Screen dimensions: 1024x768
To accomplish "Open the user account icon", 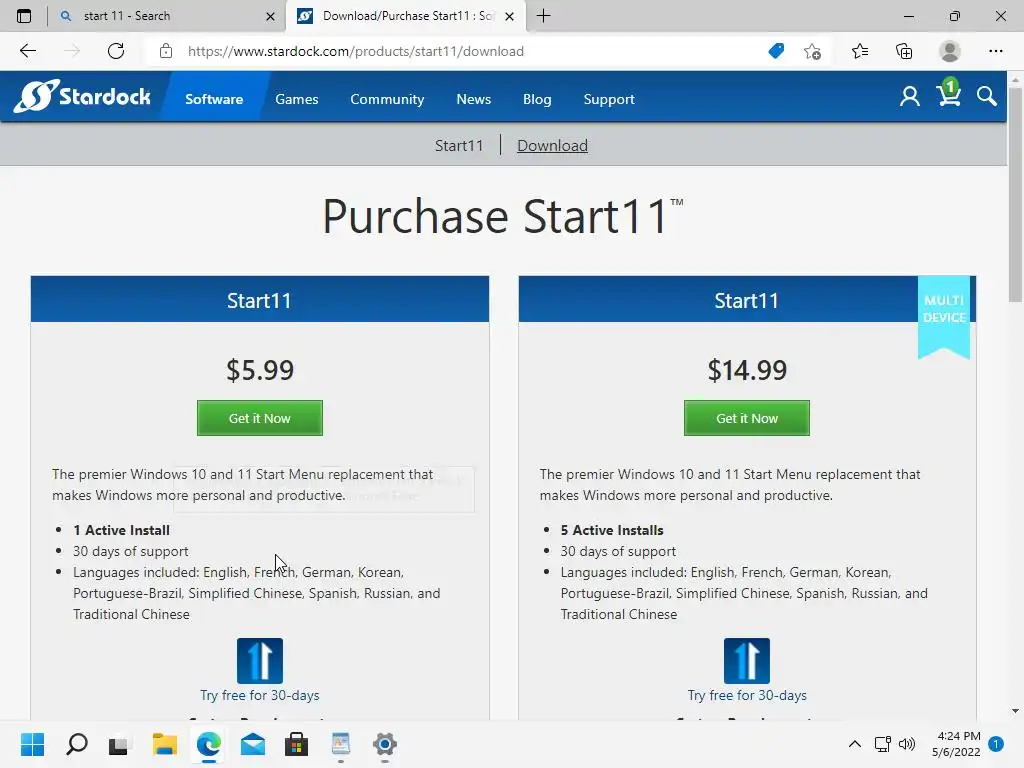I will pos(909,97).
